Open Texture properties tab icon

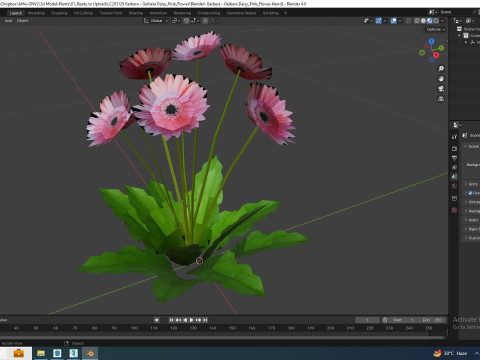454,210
